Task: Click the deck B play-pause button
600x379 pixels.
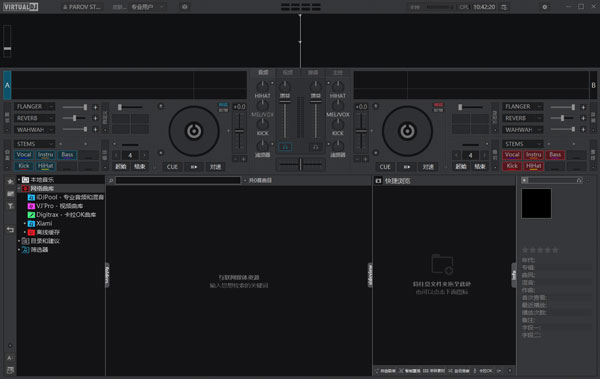Action: [407, 167]
